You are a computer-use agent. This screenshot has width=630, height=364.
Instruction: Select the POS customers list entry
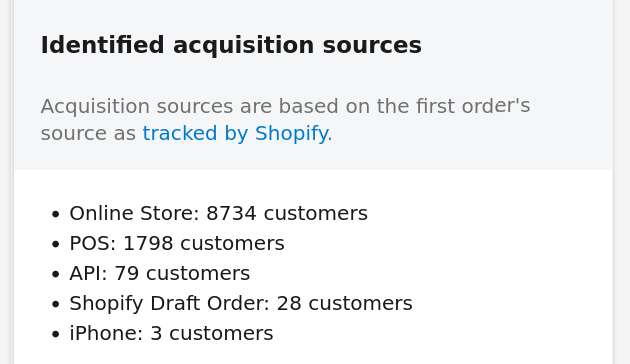tap(177, 243)
